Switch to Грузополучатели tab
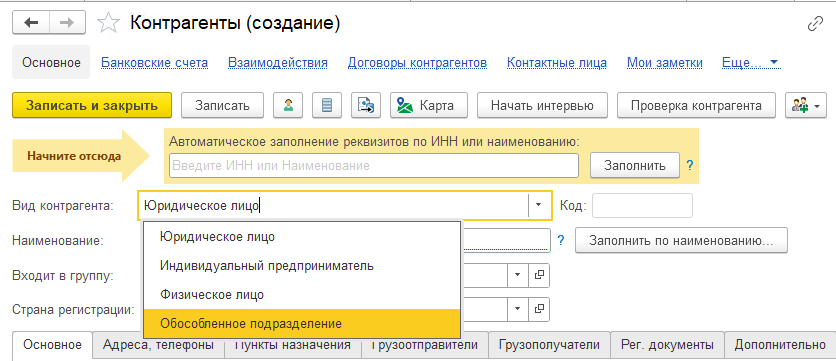 click(549, 345)
